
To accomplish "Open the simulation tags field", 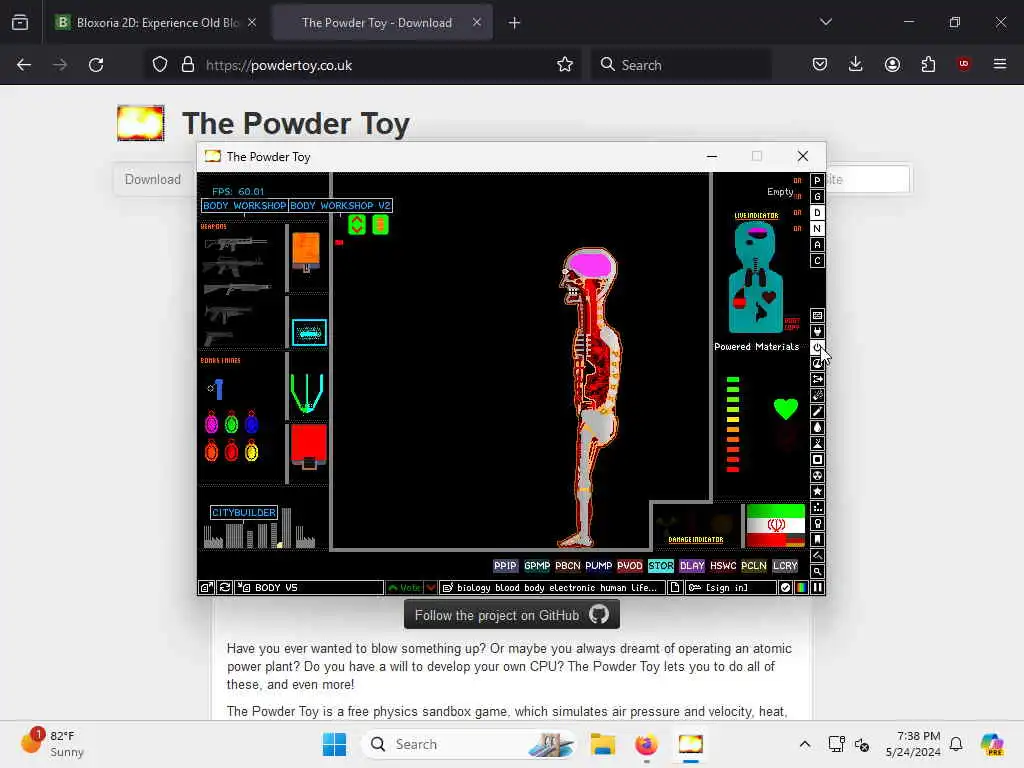I will pyautogui.click(x=552, y=588).
